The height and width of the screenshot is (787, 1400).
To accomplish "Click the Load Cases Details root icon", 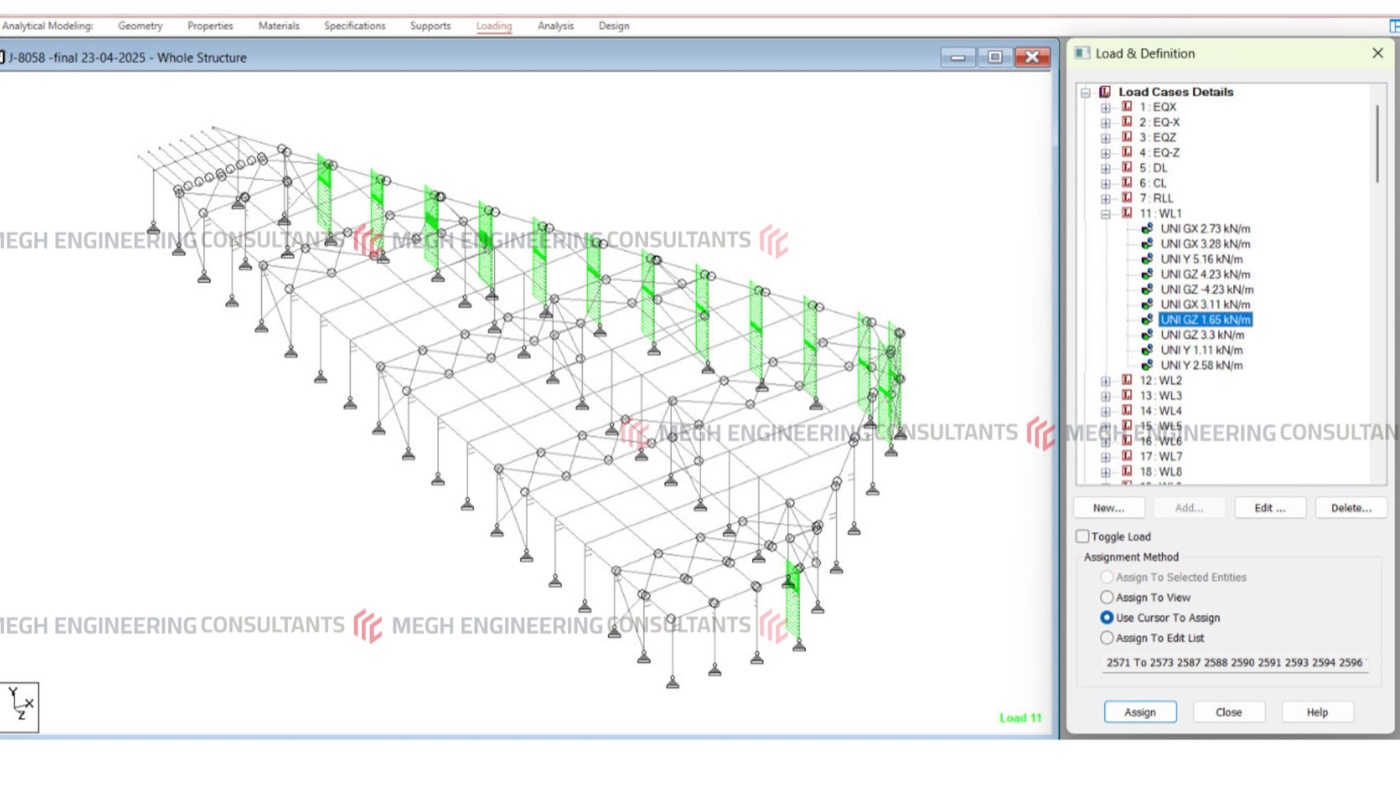I will click(x=1105, y=92).
